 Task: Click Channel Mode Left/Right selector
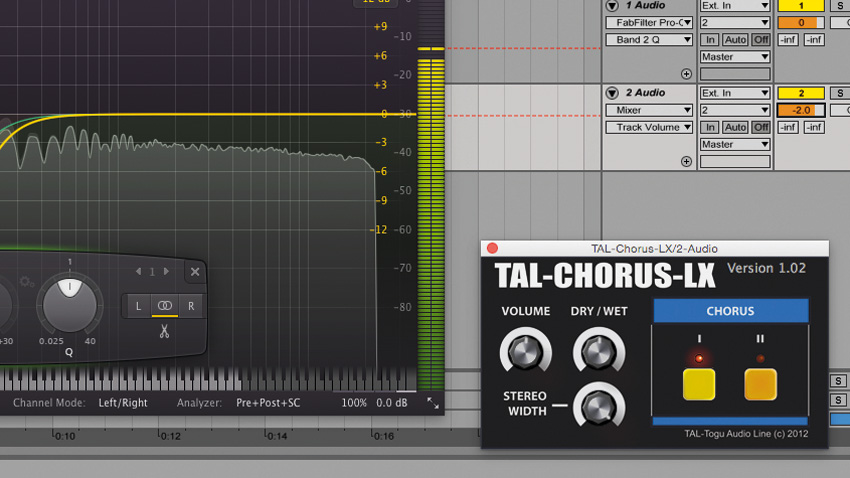pyautogui.click(x=123, y=403)
